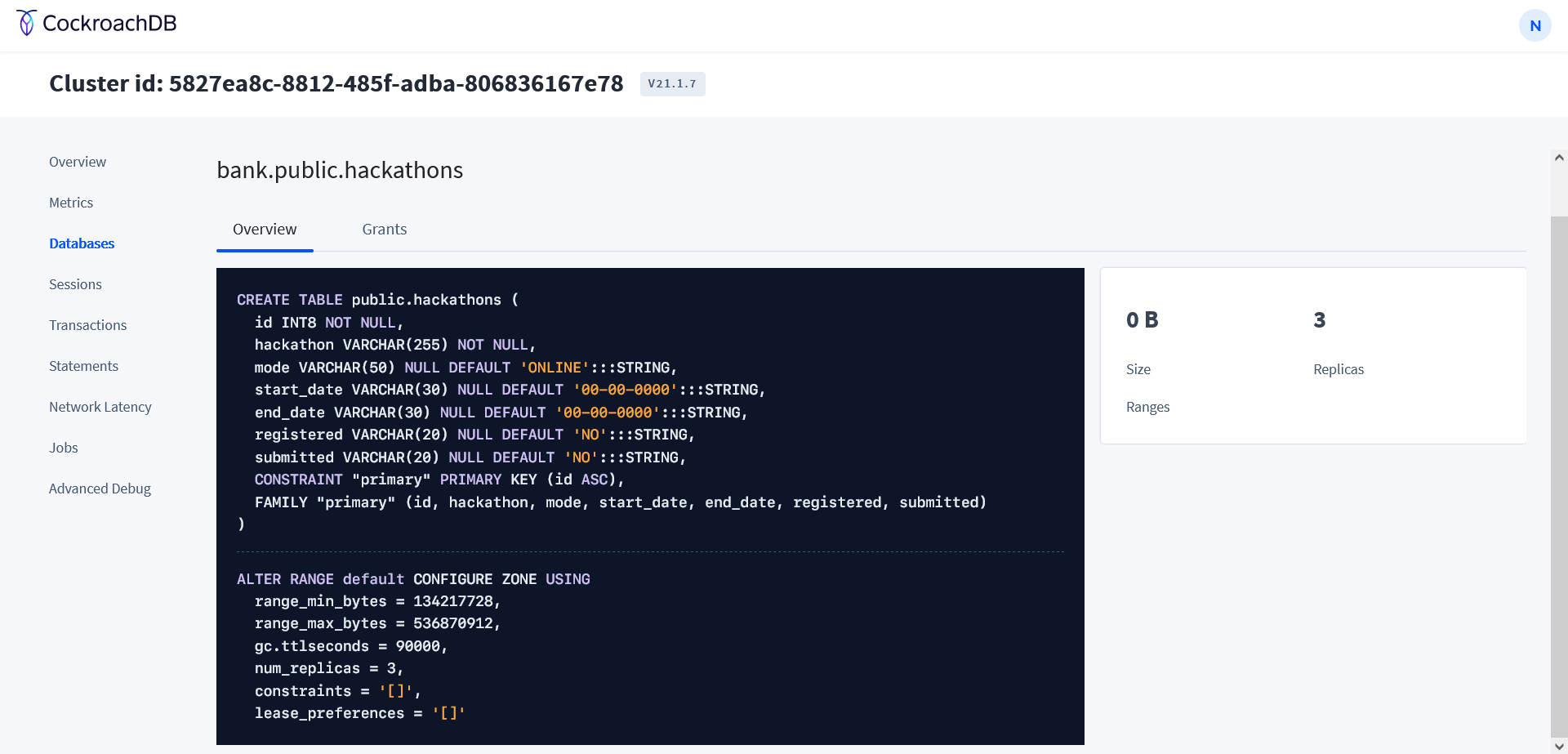Click the CockroachDB logo icon
The width and height of the screenshot is (1568, 754).
pyautogui.click(x=26, y=23)
